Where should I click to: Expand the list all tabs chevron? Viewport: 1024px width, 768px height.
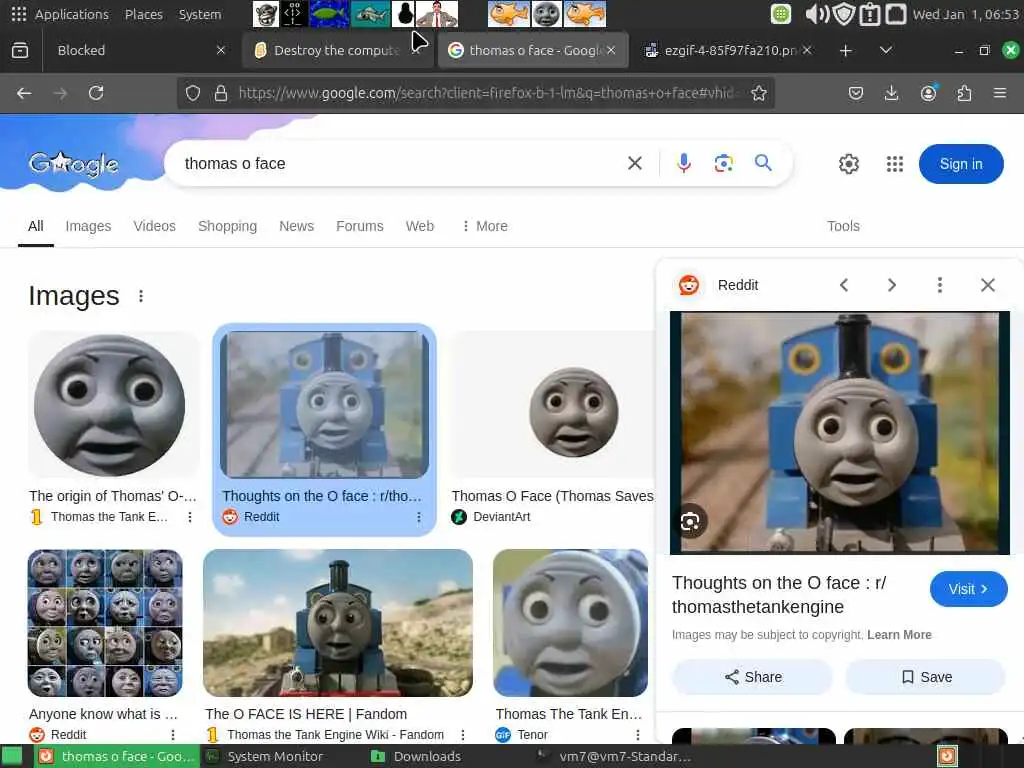886,50
